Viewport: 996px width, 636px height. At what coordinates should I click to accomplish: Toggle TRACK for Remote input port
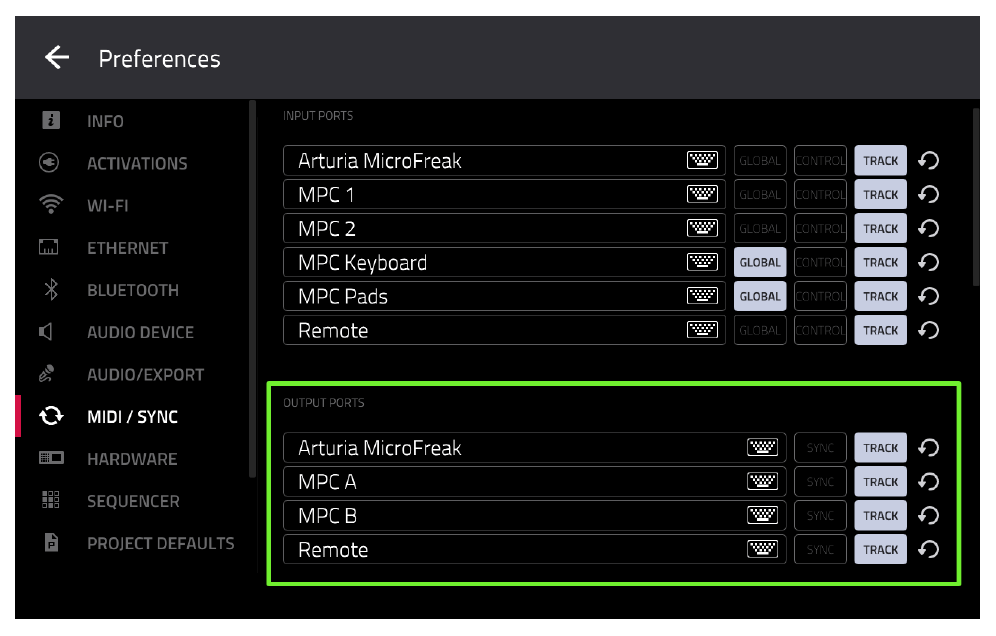pyautogui.click(x=880, y=330)
